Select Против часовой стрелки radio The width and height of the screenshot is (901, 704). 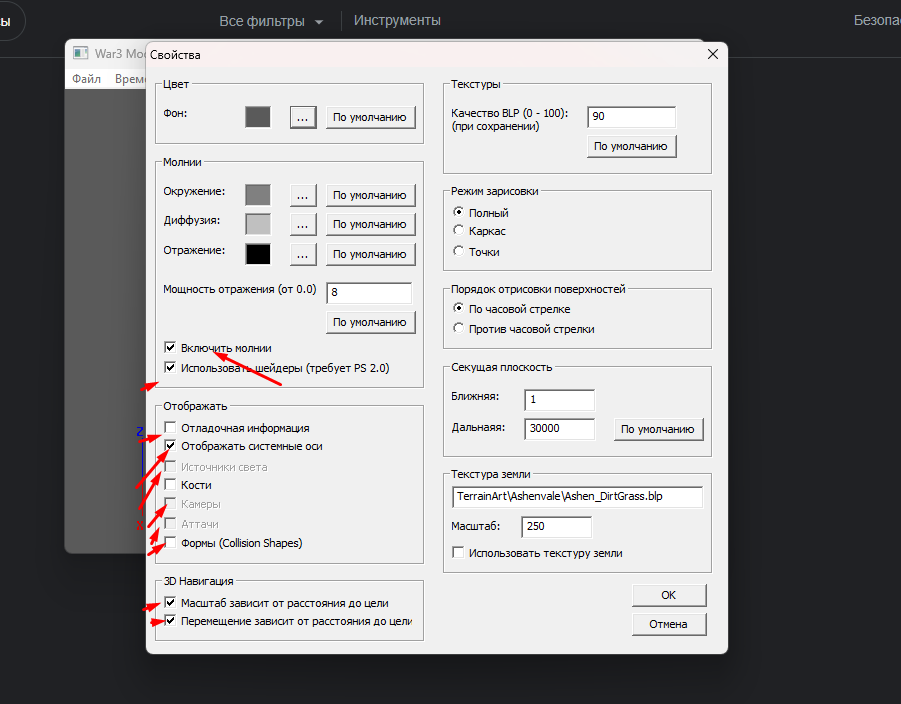tap(458, 328)
